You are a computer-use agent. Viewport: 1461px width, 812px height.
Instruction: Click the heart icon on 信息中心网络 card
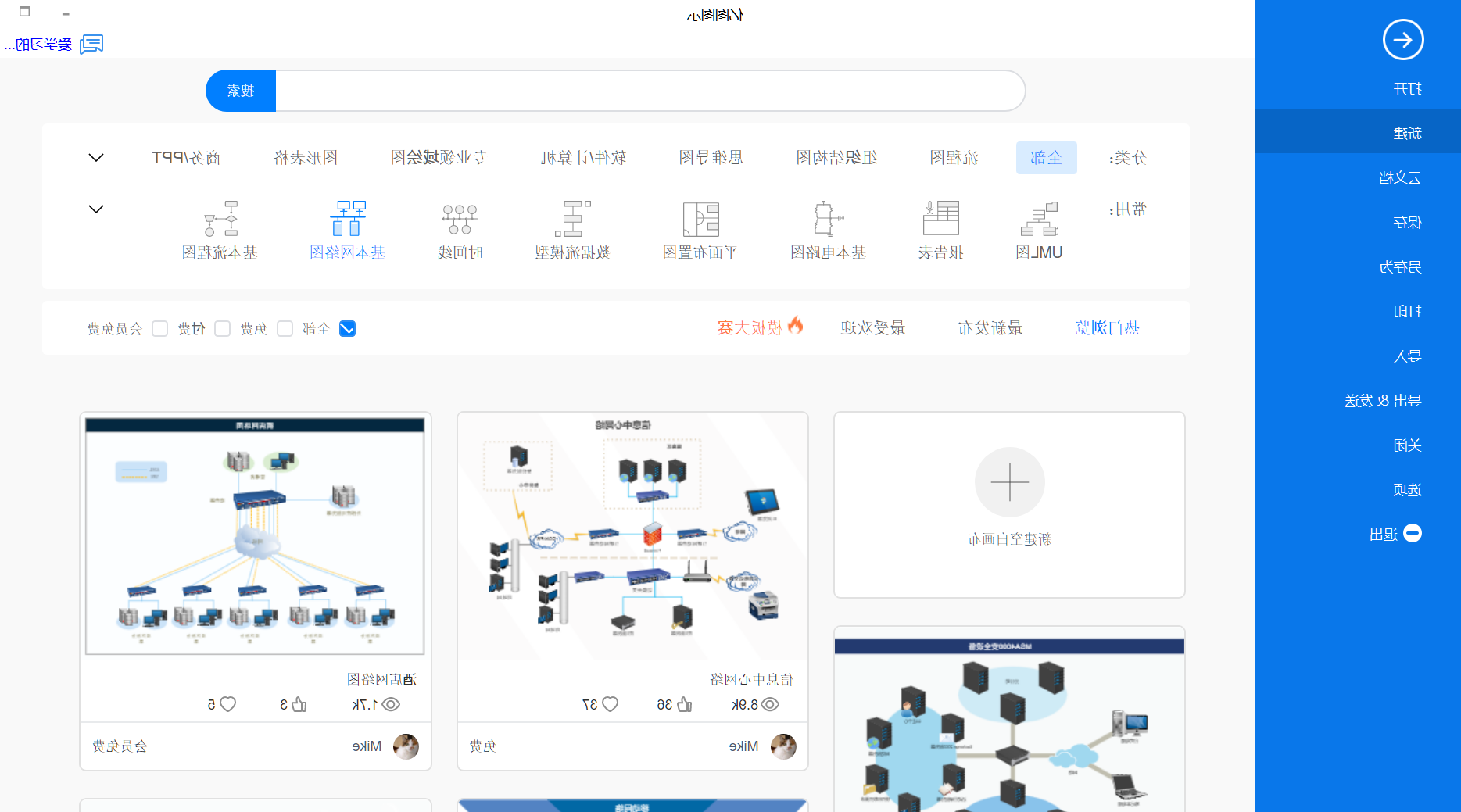click(610, 704)
